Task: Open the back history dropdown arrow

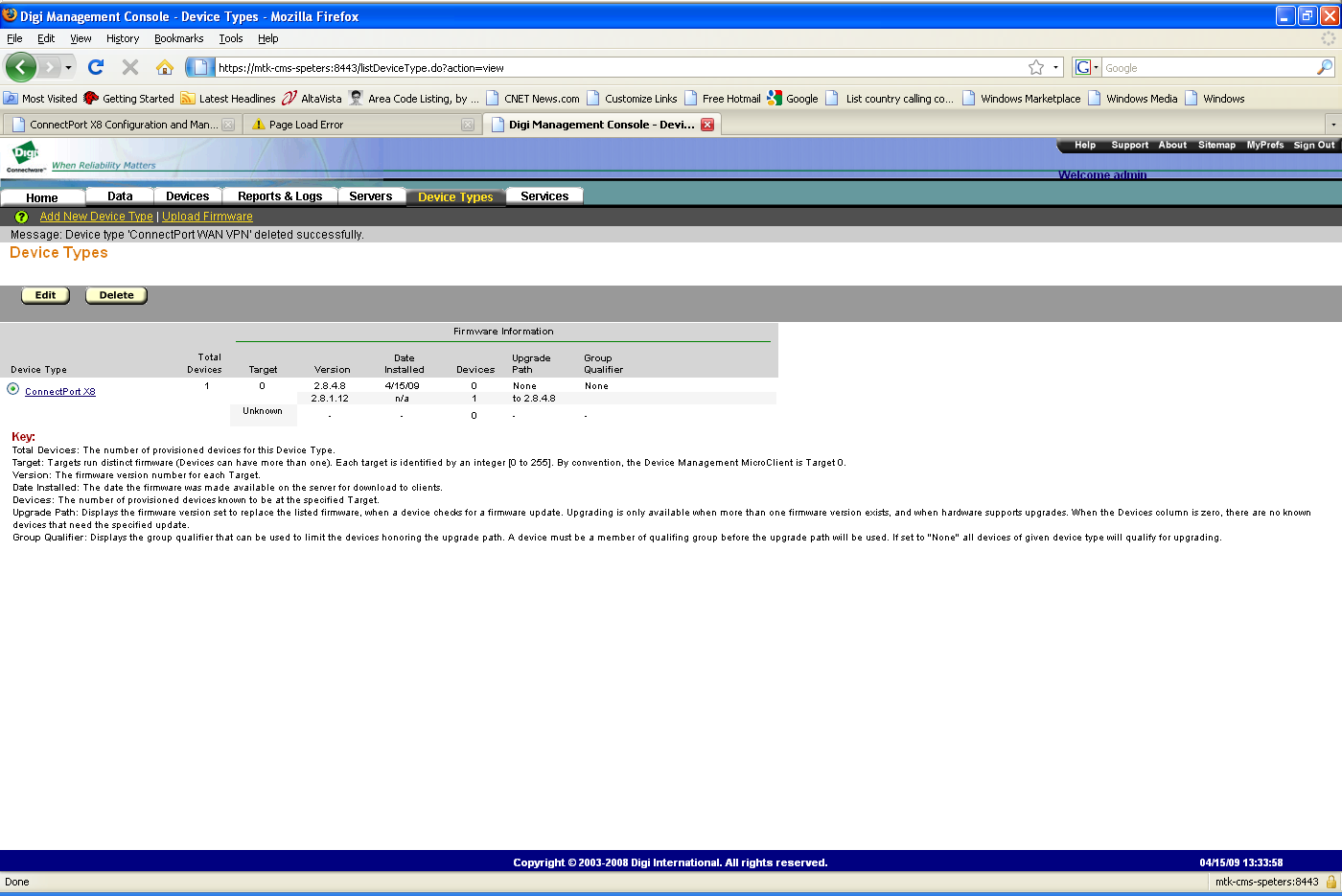Action: point(68,68)
